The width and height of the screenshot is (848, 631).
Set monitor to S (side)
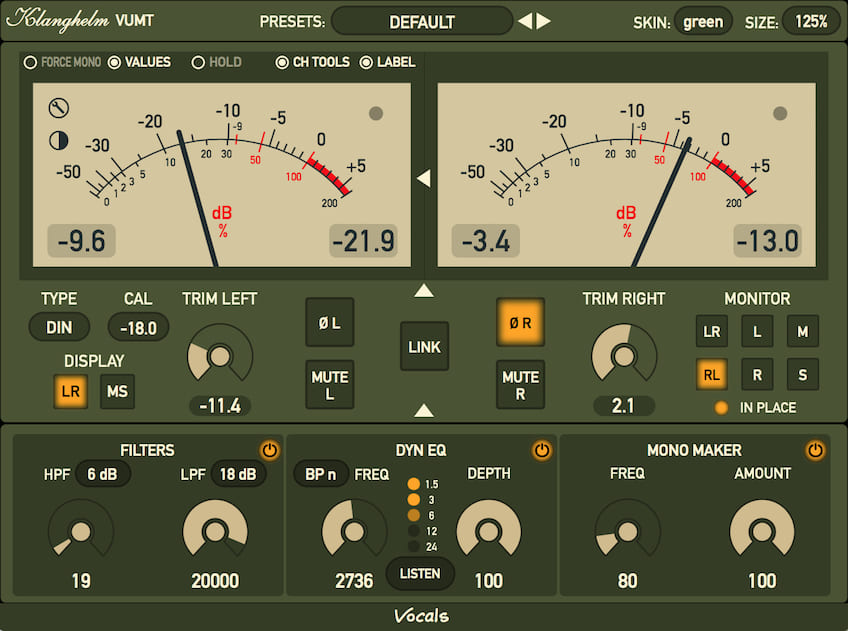[x=803, y=374]
